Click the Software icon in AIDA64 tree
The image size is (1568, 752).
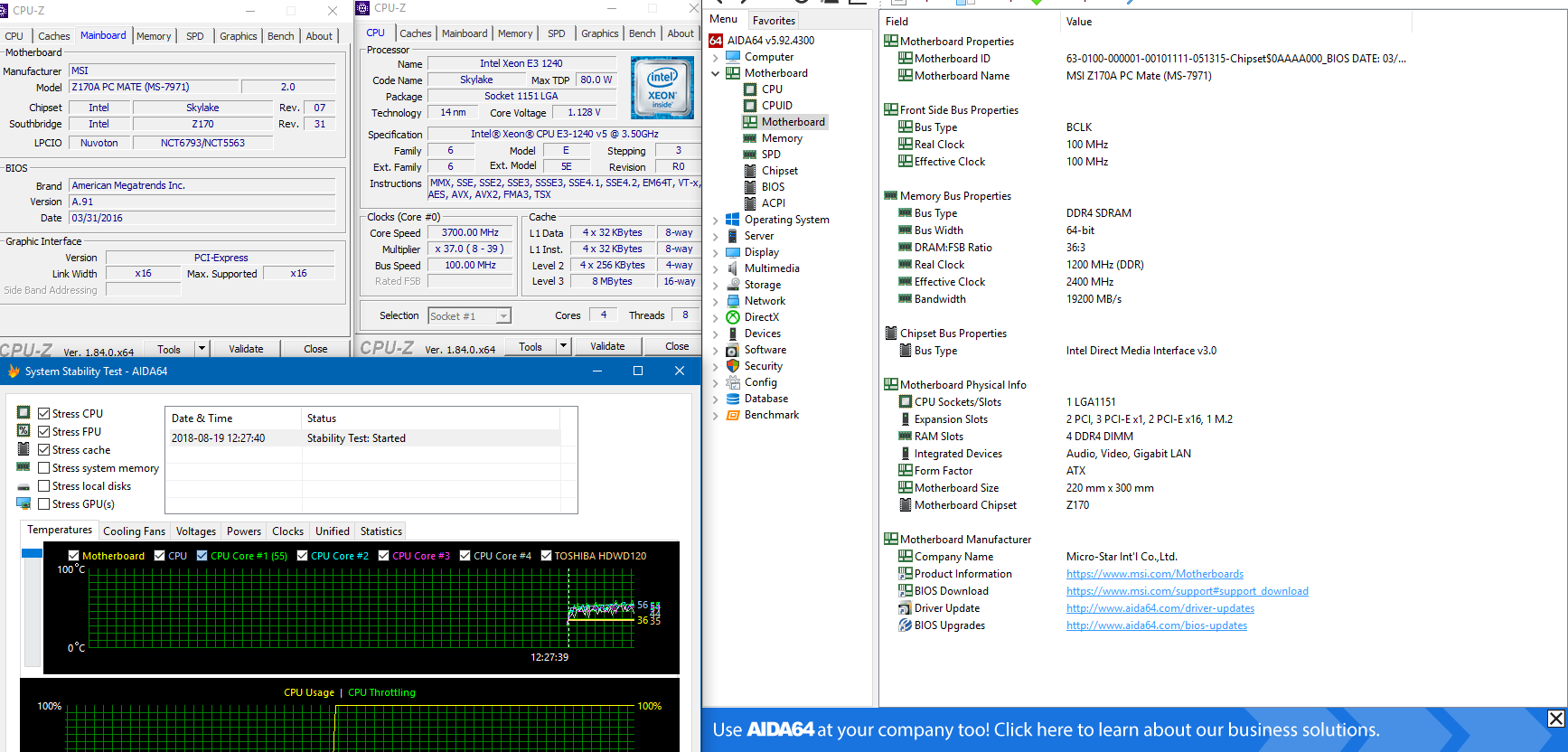[733, 350]
